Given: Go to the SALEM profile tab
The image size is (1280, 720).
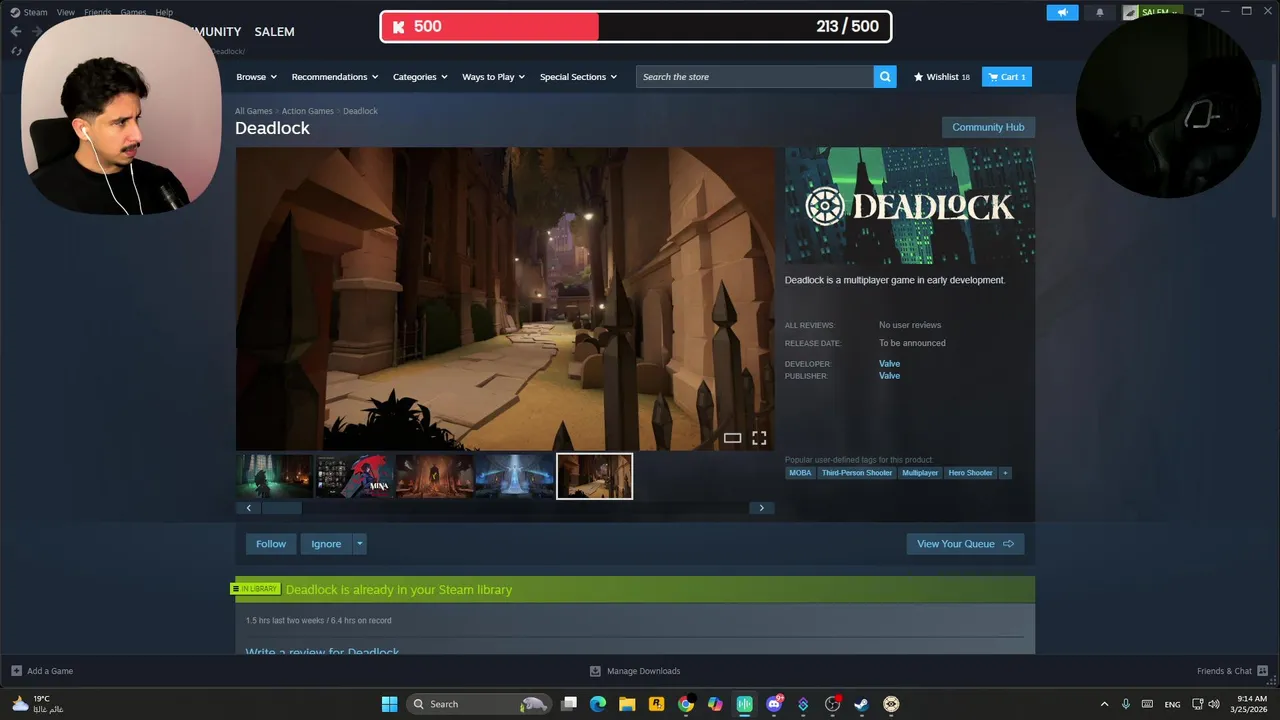Looking at the screenshot, I should pos(274,32).
